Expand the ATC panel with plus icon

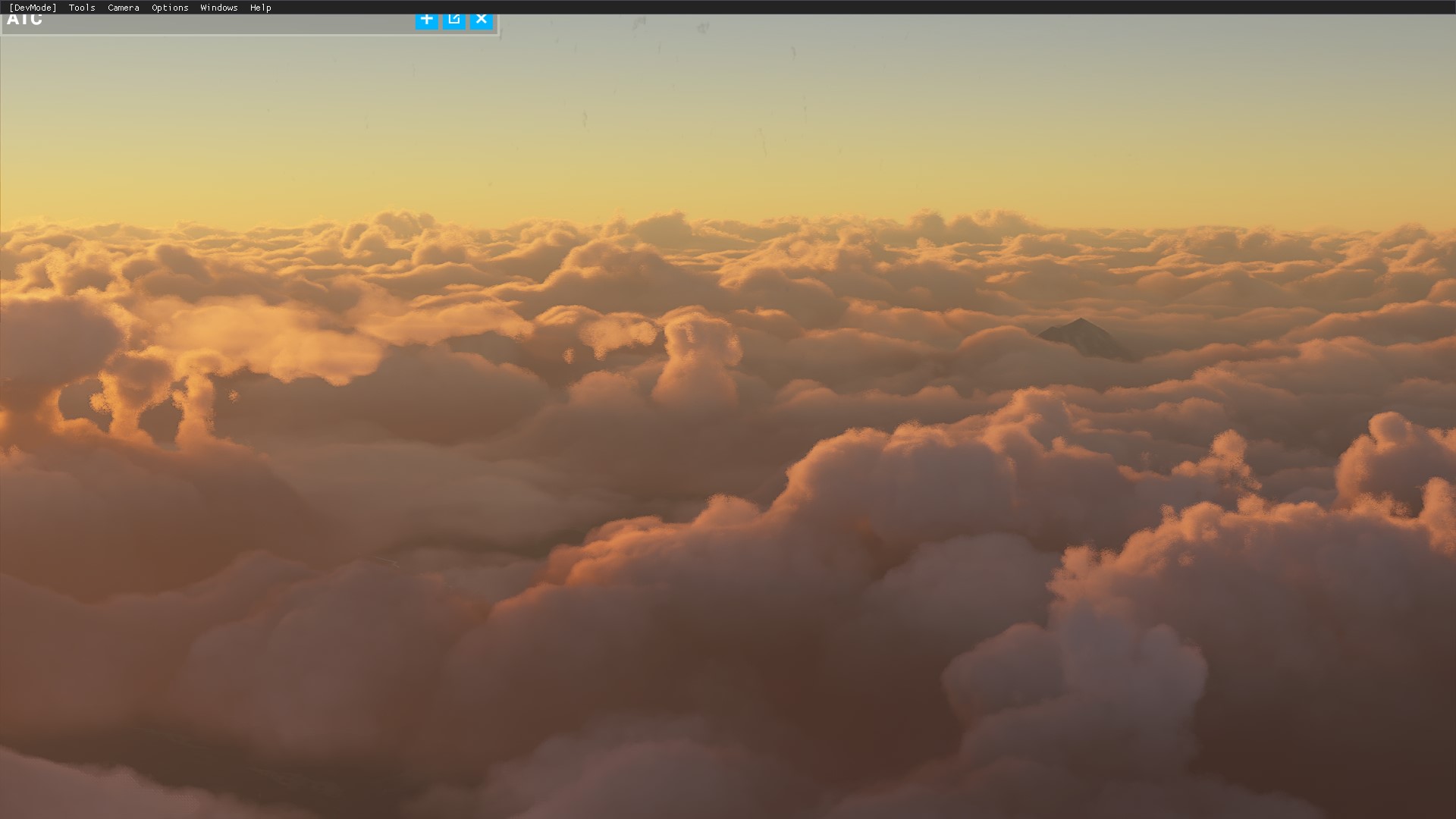pyautogui.click(x=426, y=20)
